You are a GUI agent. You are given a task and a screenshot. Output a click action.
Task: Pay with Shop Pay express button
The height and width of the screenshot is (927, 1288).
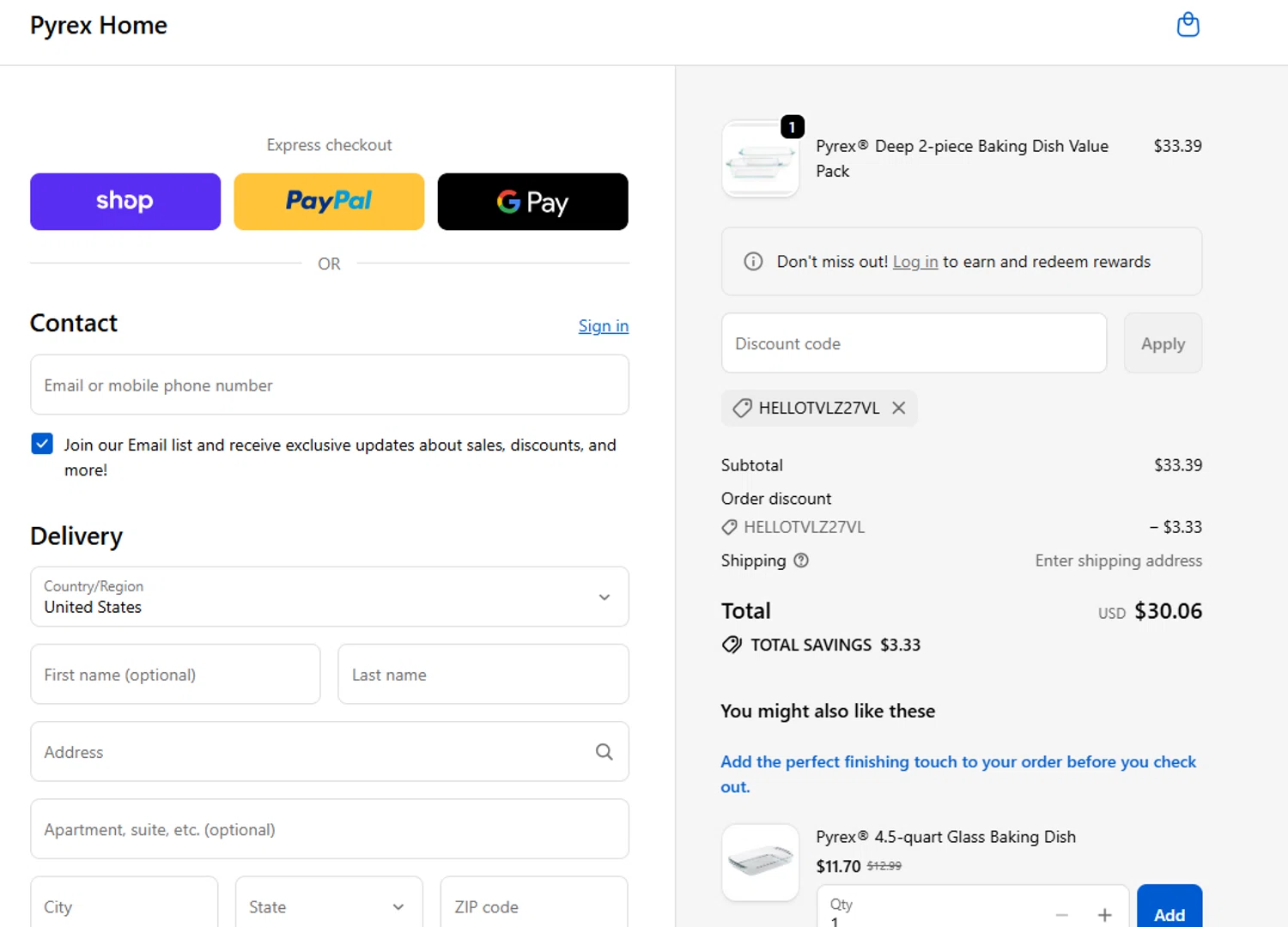125,202
